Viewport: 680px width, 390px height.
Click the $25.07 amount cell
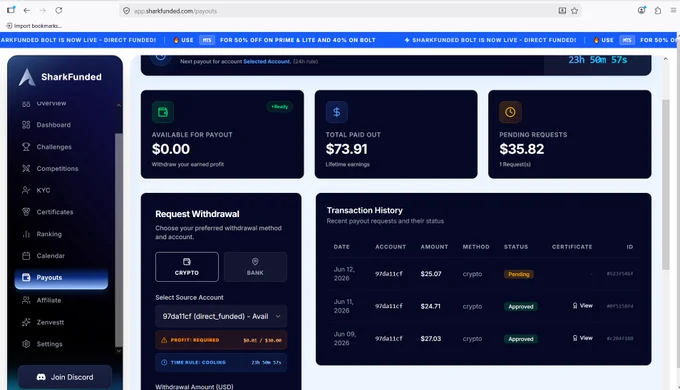(x=431, y=274)
